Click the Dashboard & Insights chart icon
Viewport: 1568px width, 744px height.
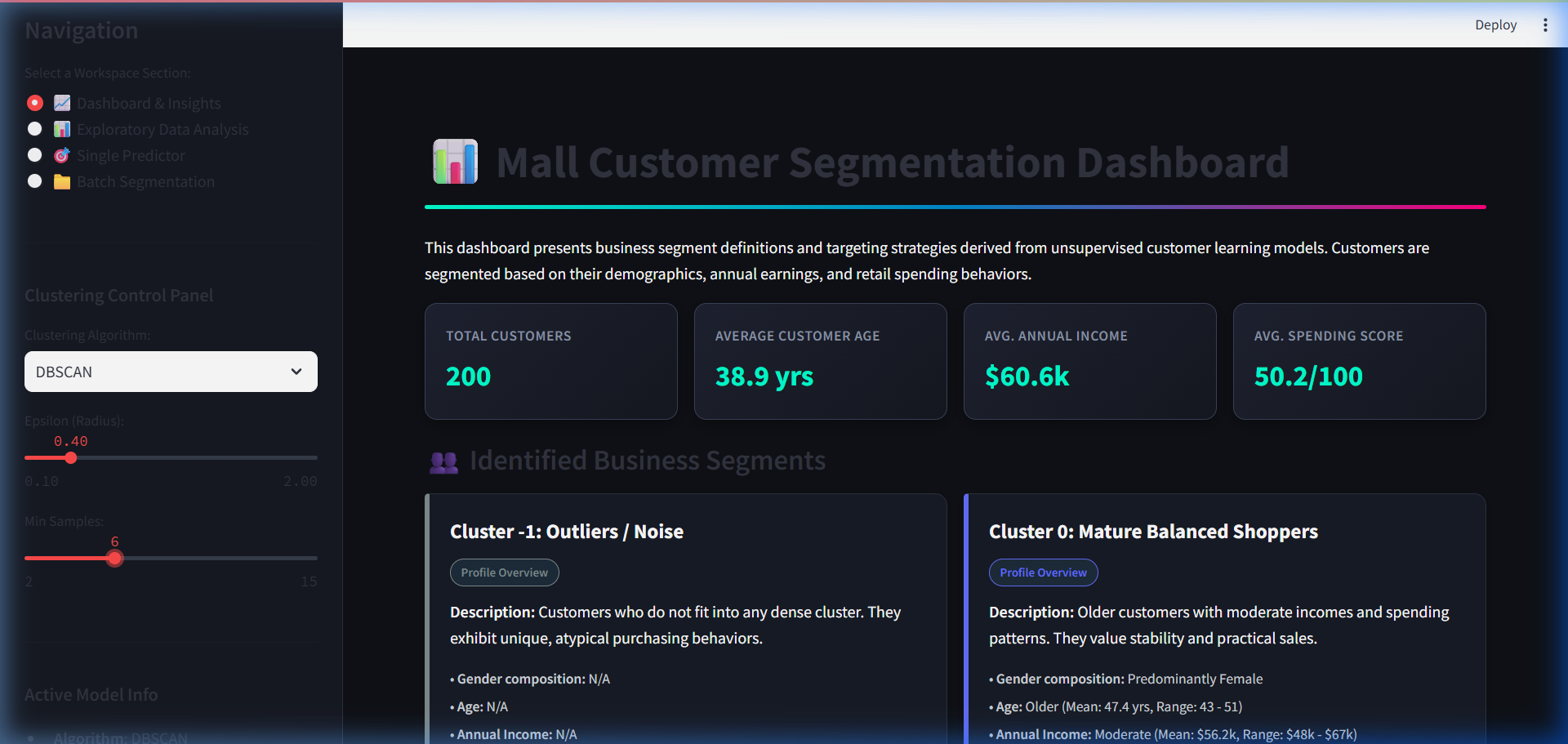point(62,103)
